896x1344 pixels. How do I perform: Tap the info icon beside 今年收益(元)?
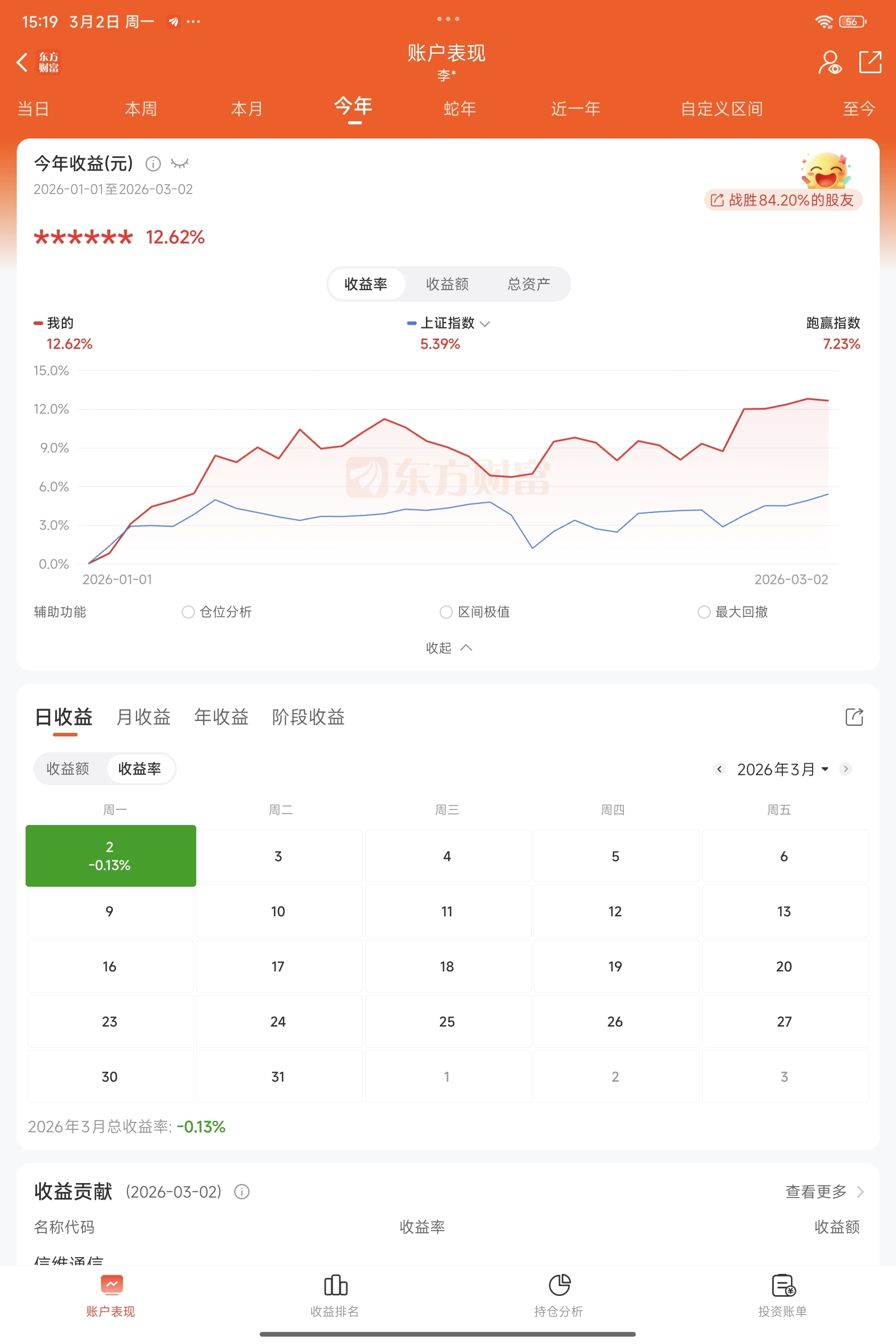pyautogui.click(x=153, y=164)
